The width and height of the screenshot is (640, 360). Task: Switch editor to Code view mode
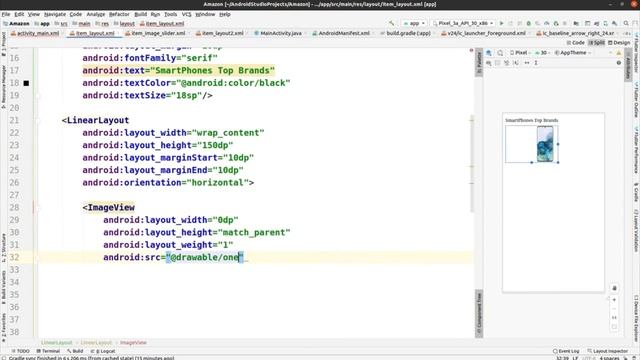[576, 43]
